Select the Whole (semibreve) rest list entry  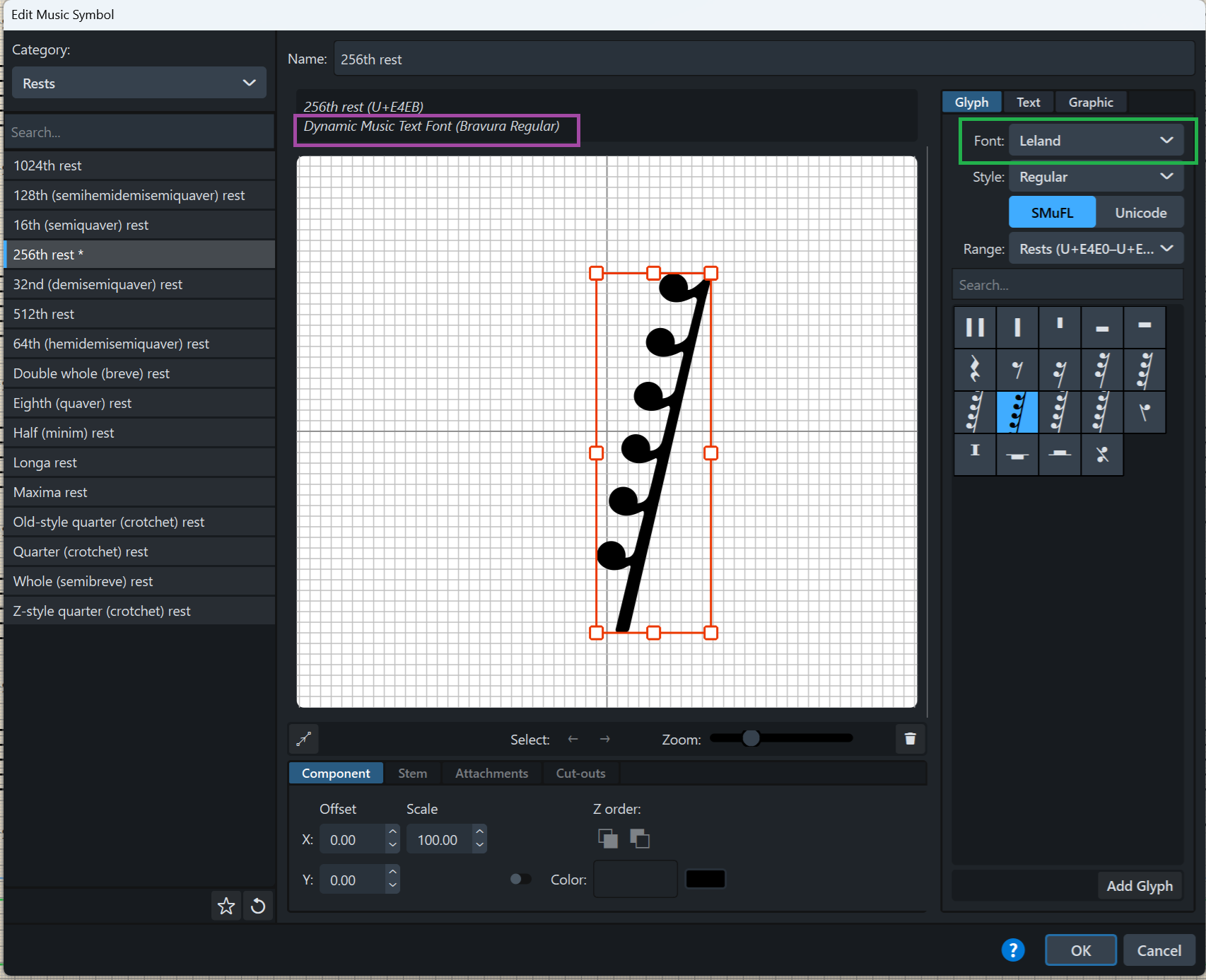pos(83,581)
